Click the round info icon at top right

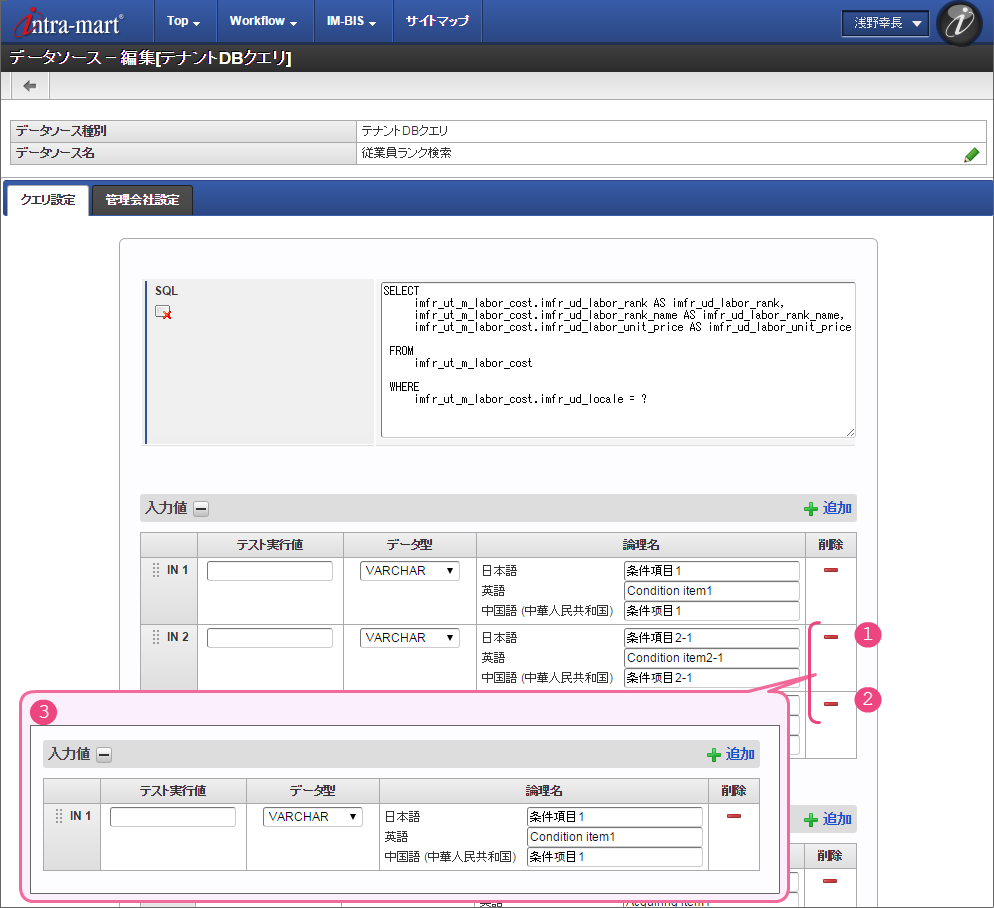(960, 22)
